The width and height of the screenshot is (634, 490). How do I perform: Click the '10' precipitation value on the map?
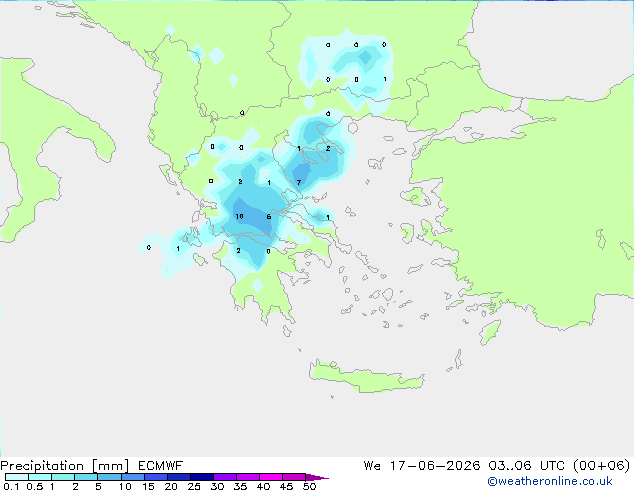coord(239,217)
